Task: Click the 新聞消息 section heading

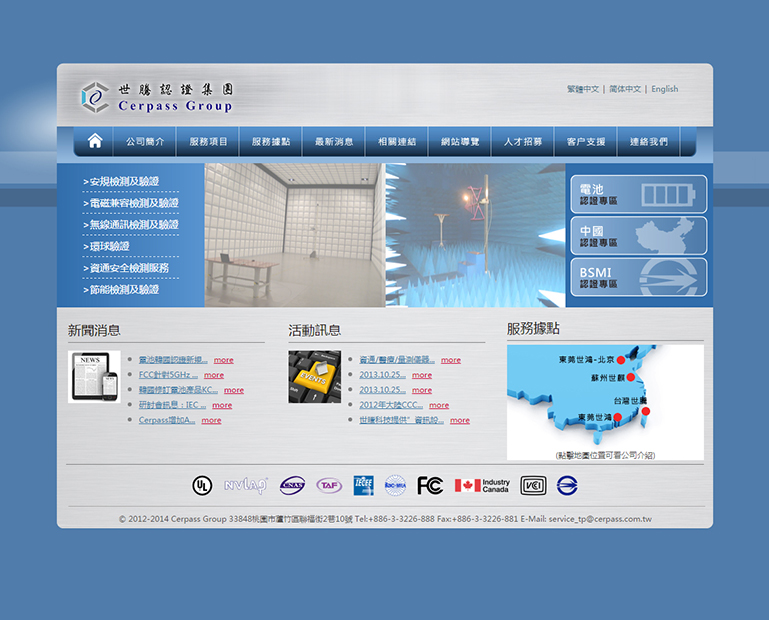Action: [94, 330]
